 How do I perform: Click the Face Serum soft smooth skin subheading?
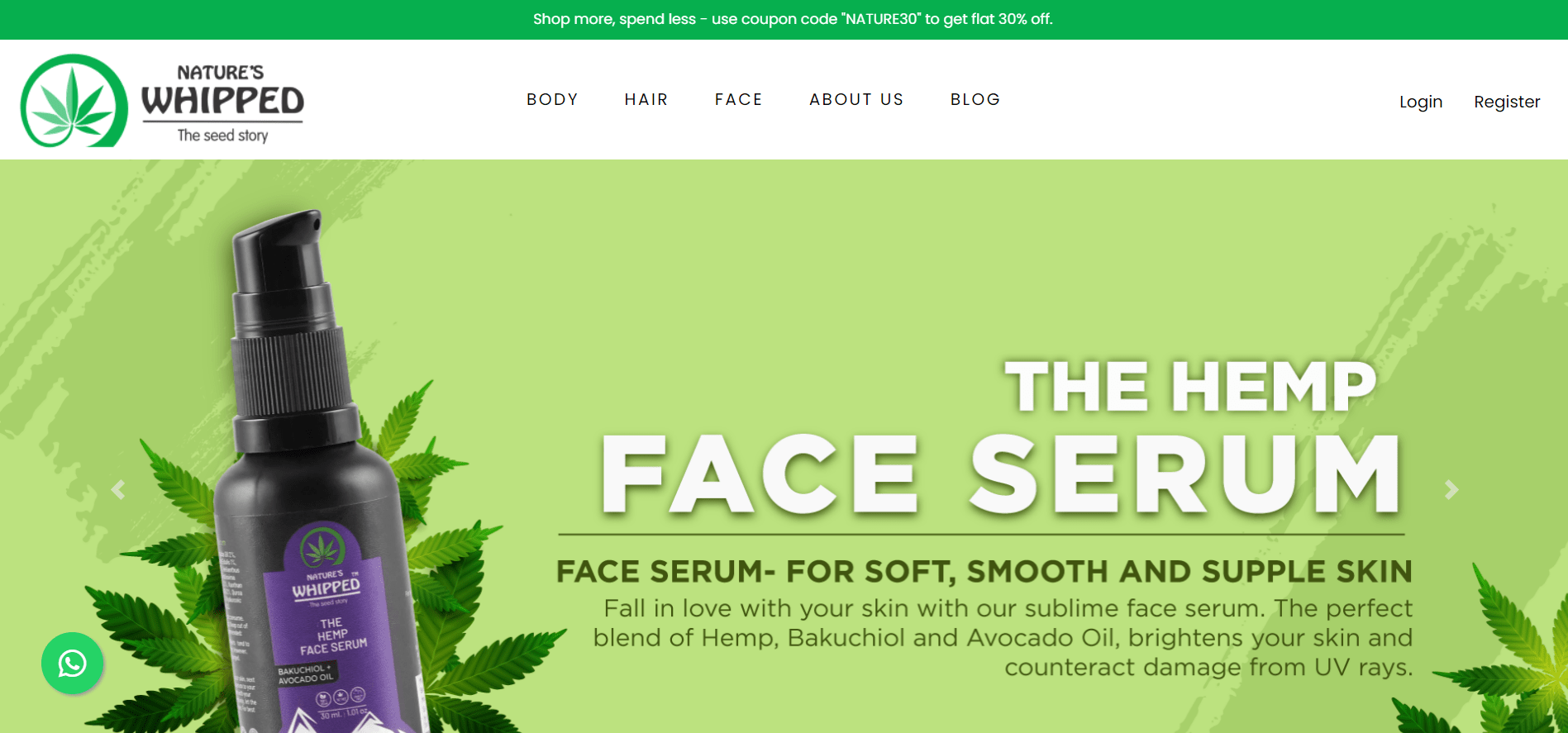pos(984,571)
